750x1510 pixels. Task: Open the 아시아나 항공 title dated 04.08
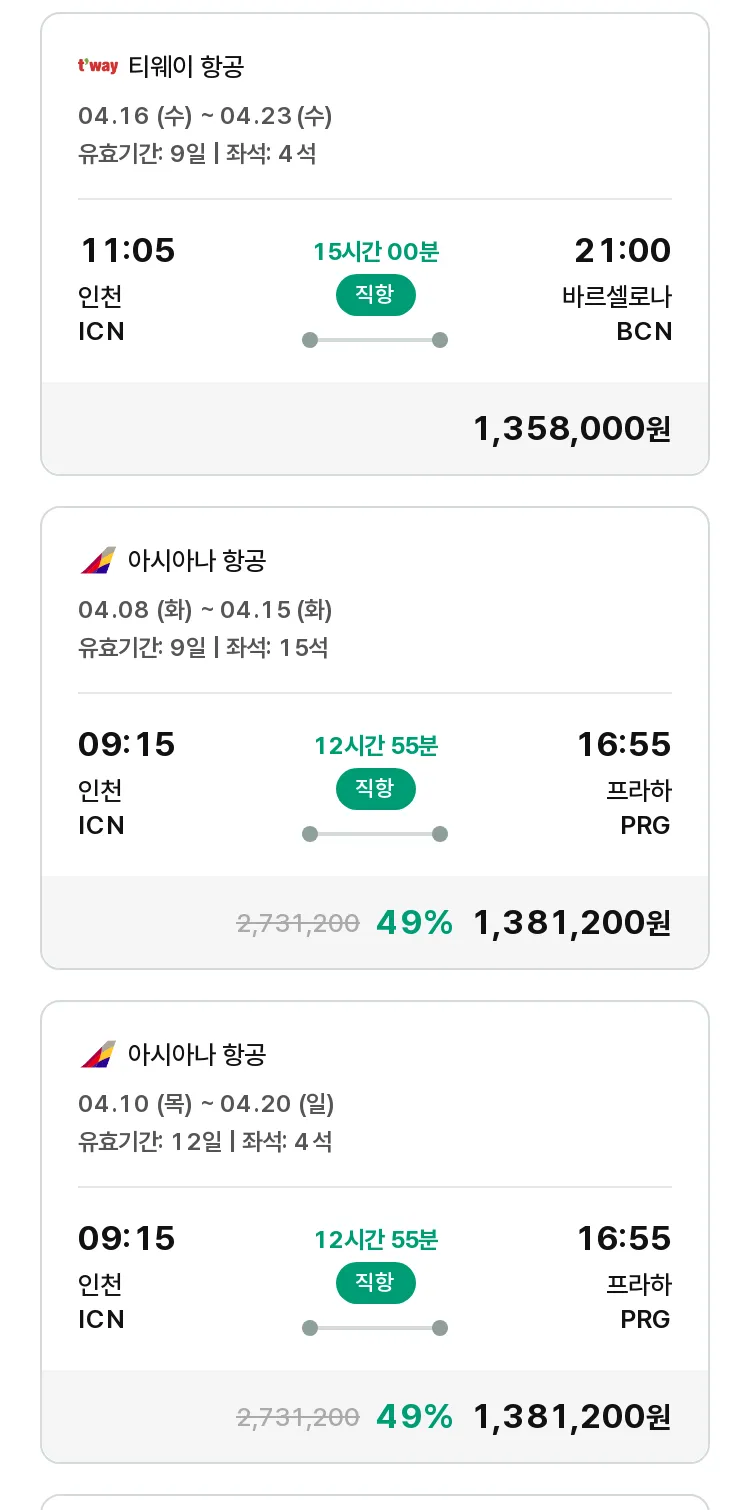coord(197,561)
